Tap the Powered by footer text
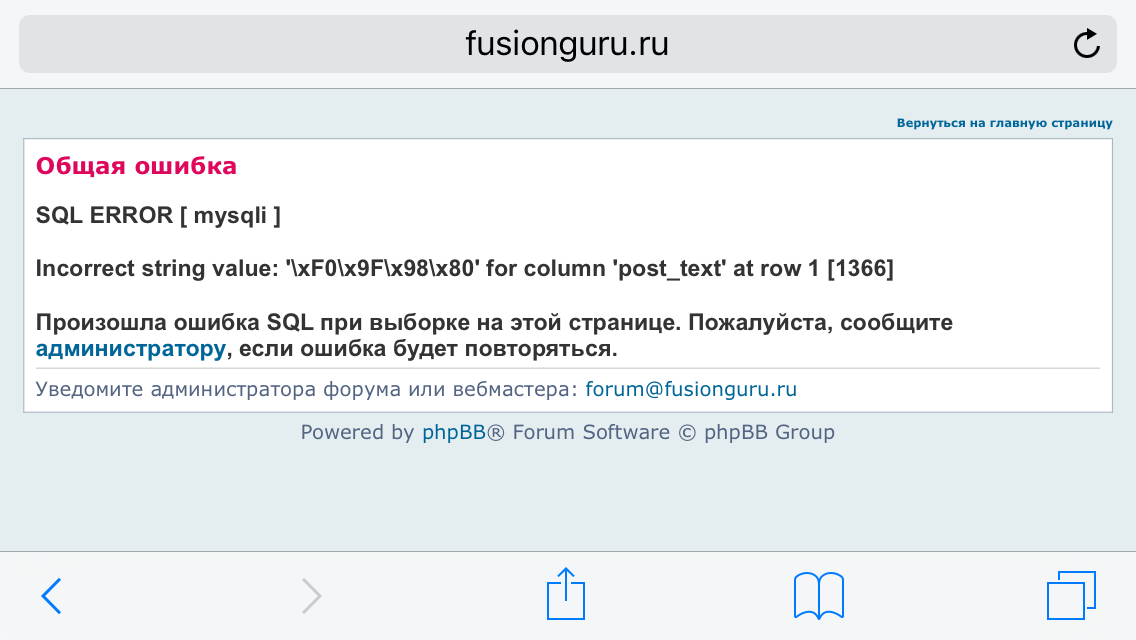Viewport: 1136px width, 640px height. (x=357, y=432)
